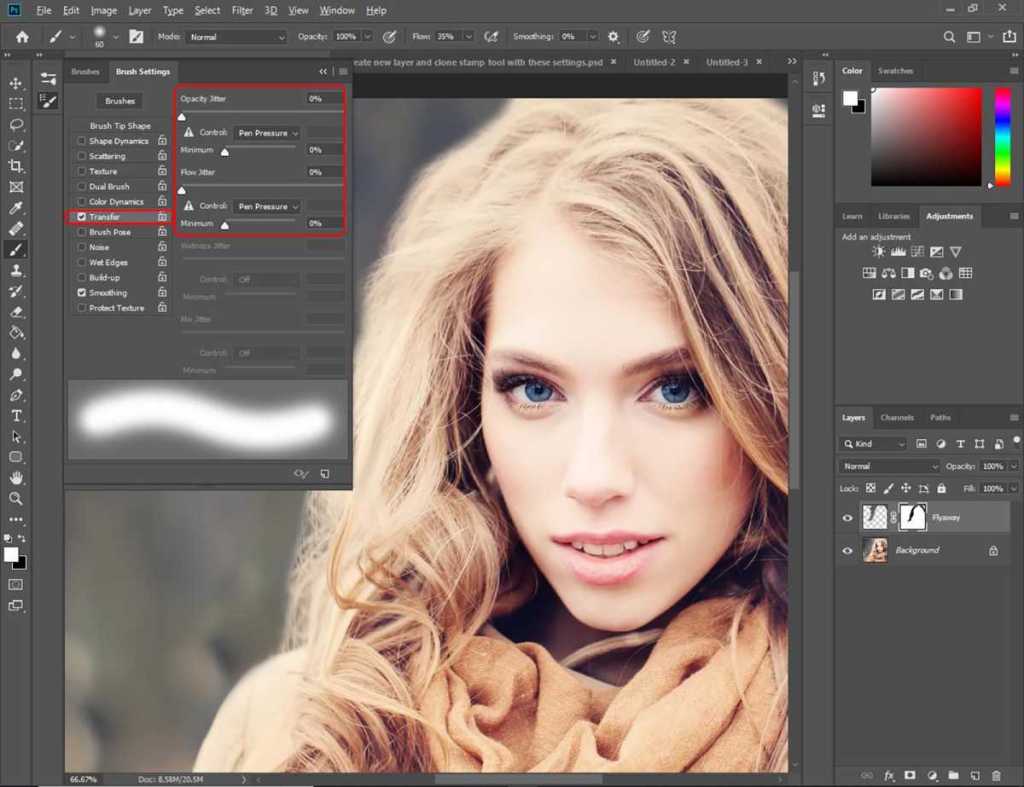Select the Zoom tool in toolbar
The width and height of the screenshot is (1024, 787).
(16, 498)
